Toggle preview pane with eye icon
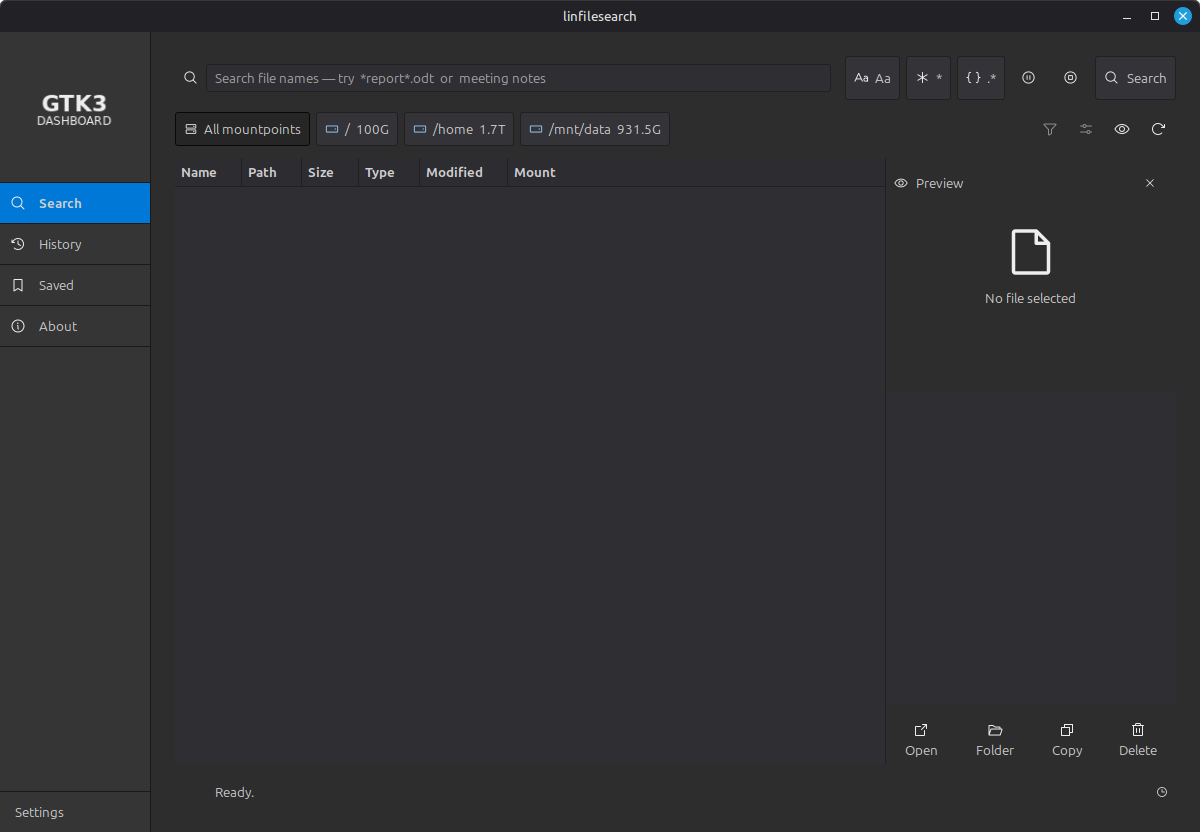1200x832 pixels. 1122,129
